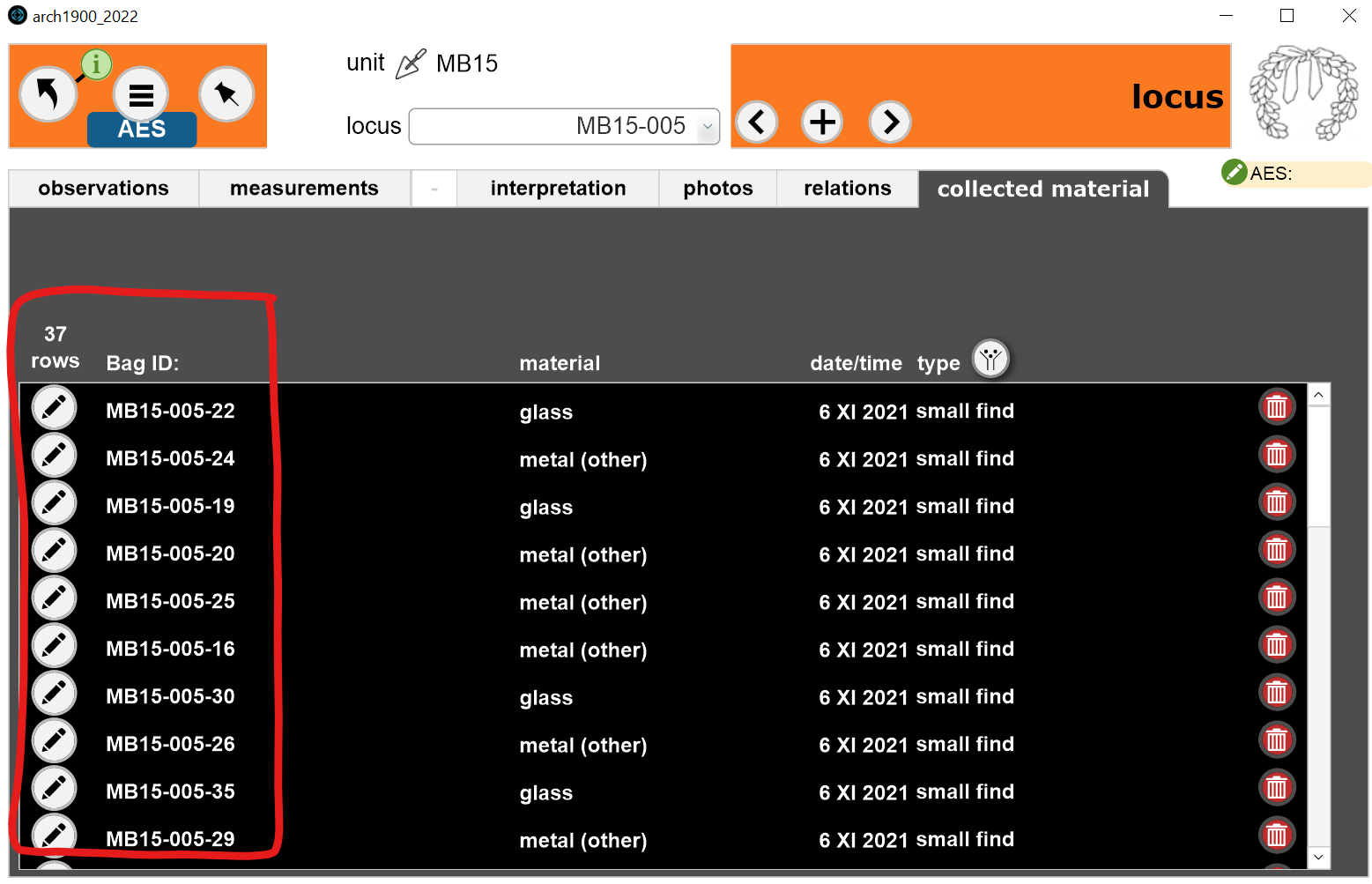
Task: Click the plus icon to add a new locus
Action: (822, 123)
